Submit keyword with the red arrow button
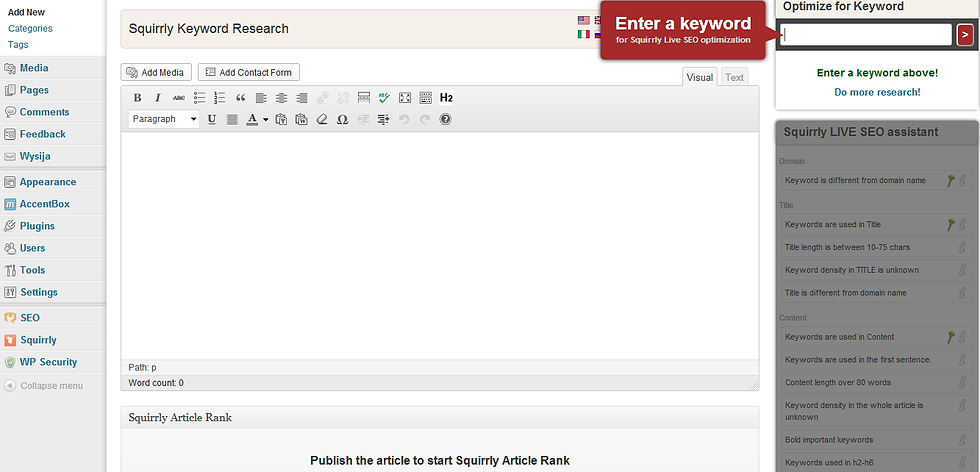This screenshot has width=980, height=472. [965, 35]
